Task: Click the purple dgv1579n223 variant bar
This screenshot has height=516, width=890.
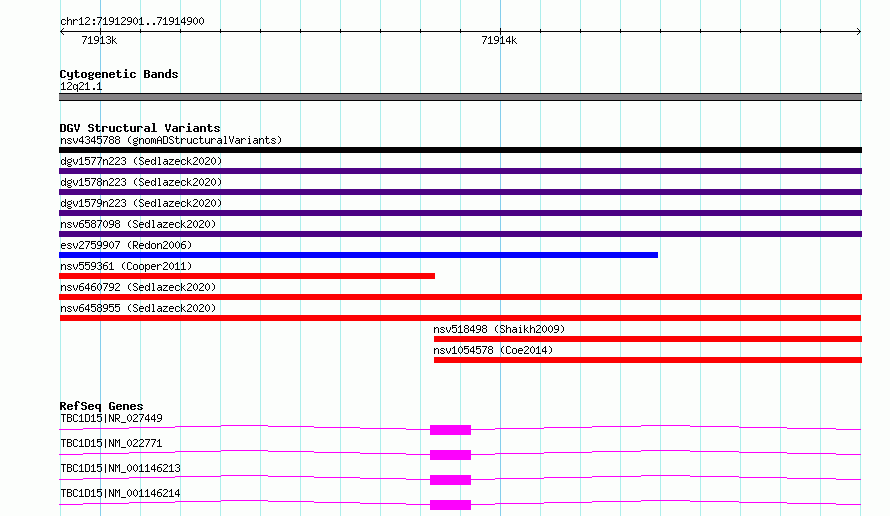Action: 460,213
